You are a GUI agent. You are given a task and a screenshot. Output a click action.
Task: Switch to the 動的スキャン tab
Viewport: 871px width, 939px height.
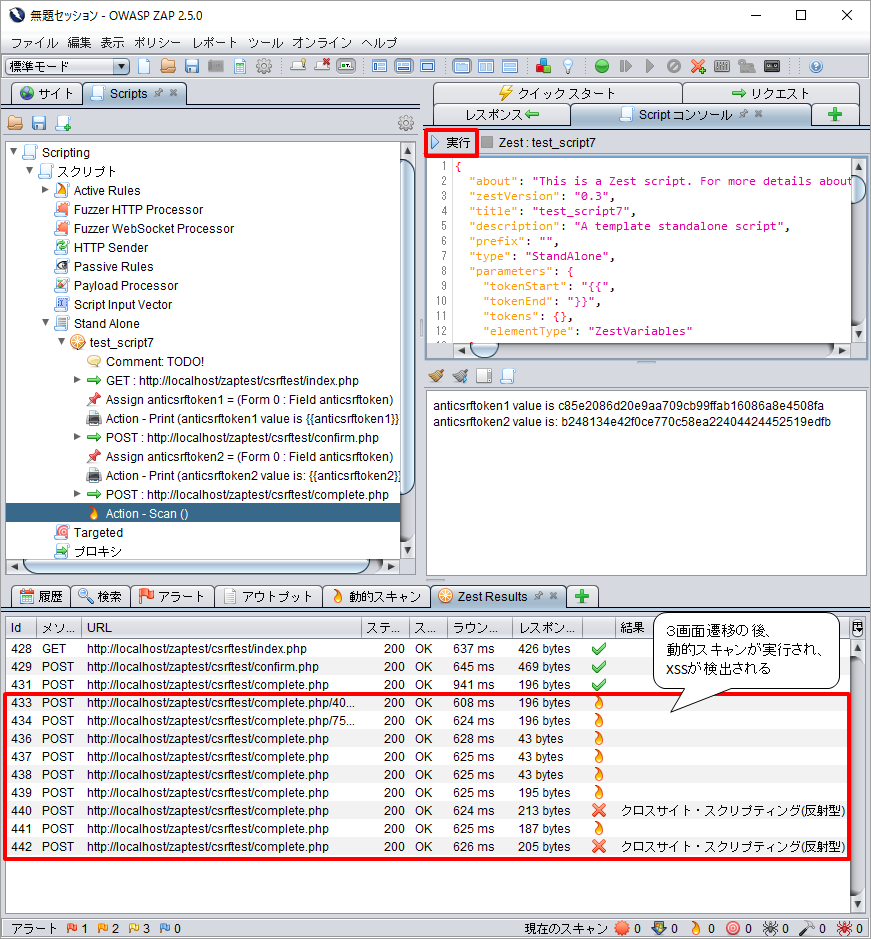point(377,596)
